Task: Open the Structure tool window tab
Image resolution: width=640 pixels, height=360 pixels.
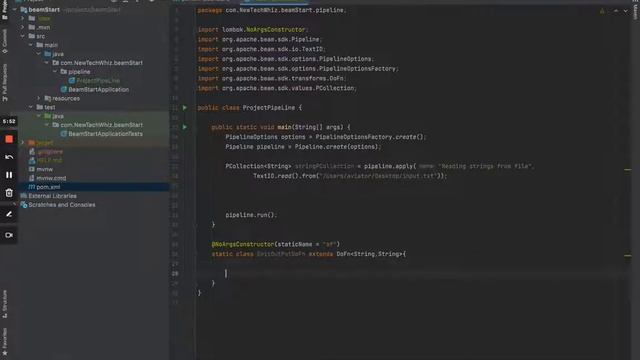Action: 4,304
